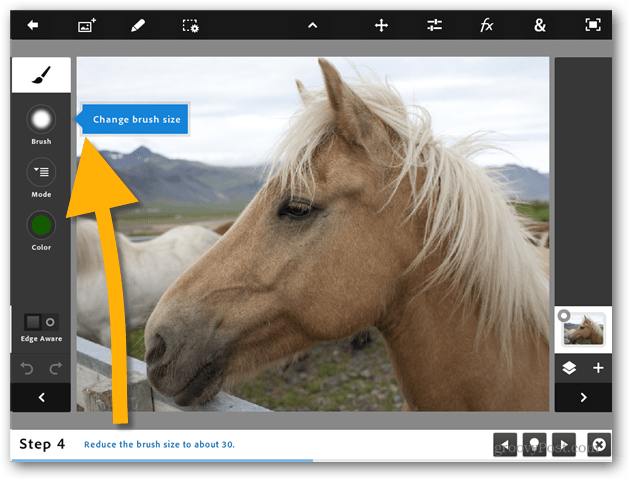Open the selection settings tool
Image resolution: width=630 pixels, height=480 pixels.
click(x=190, y=26)
